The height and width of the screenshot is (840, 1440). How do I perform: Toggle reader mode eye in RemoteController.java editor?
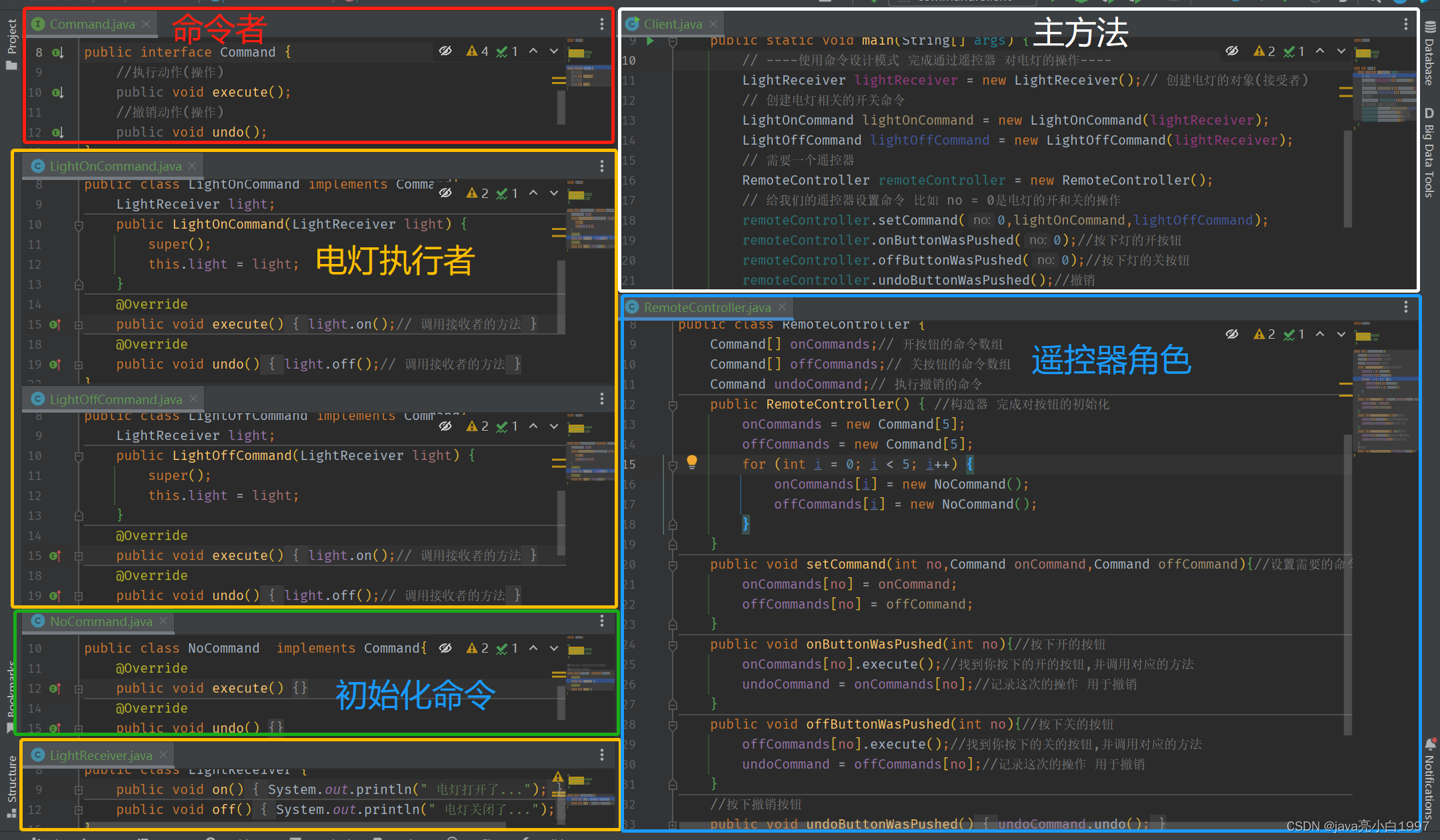click(x=1232, y=334)
